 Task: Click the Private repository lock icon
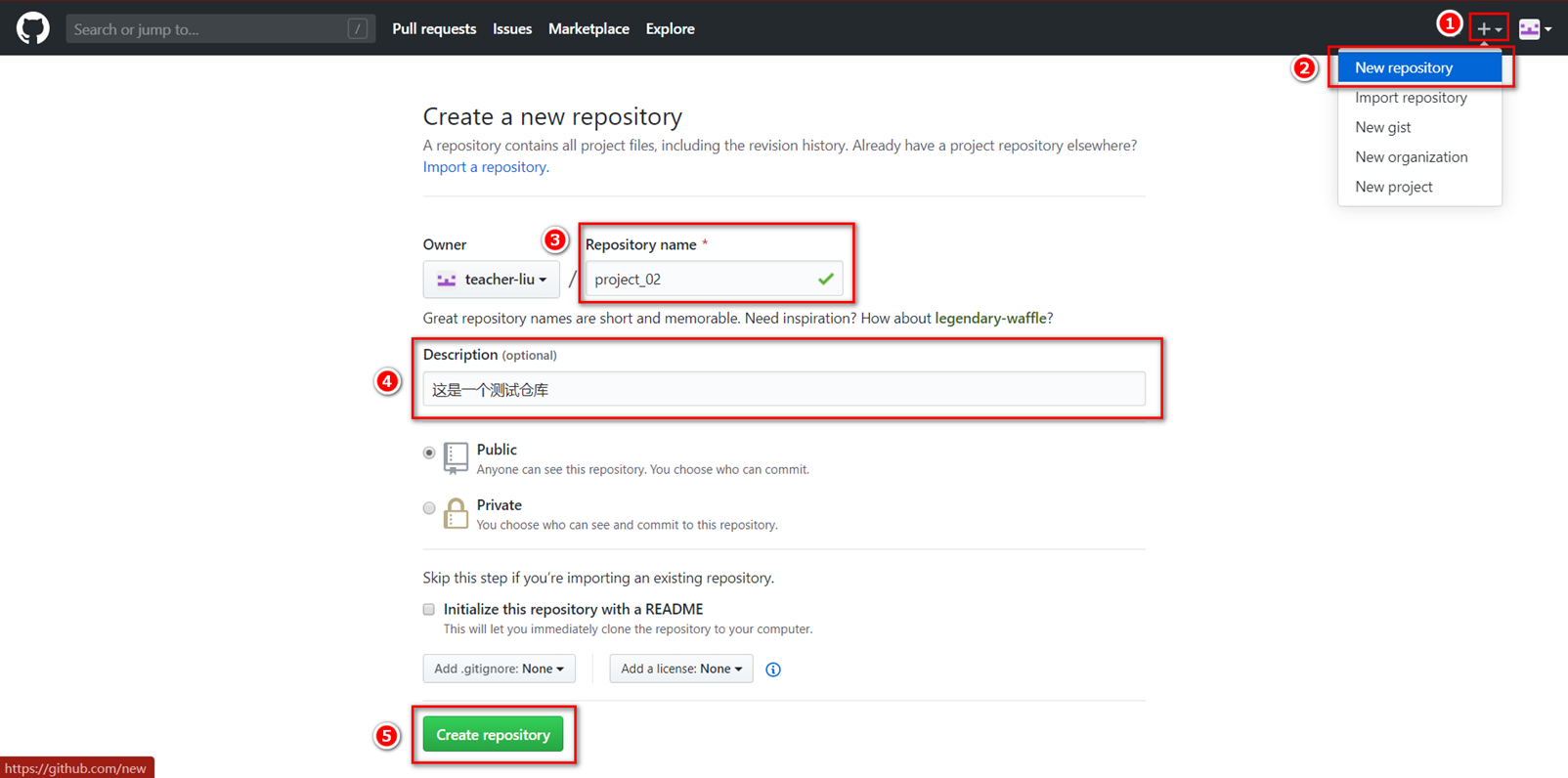456,513
